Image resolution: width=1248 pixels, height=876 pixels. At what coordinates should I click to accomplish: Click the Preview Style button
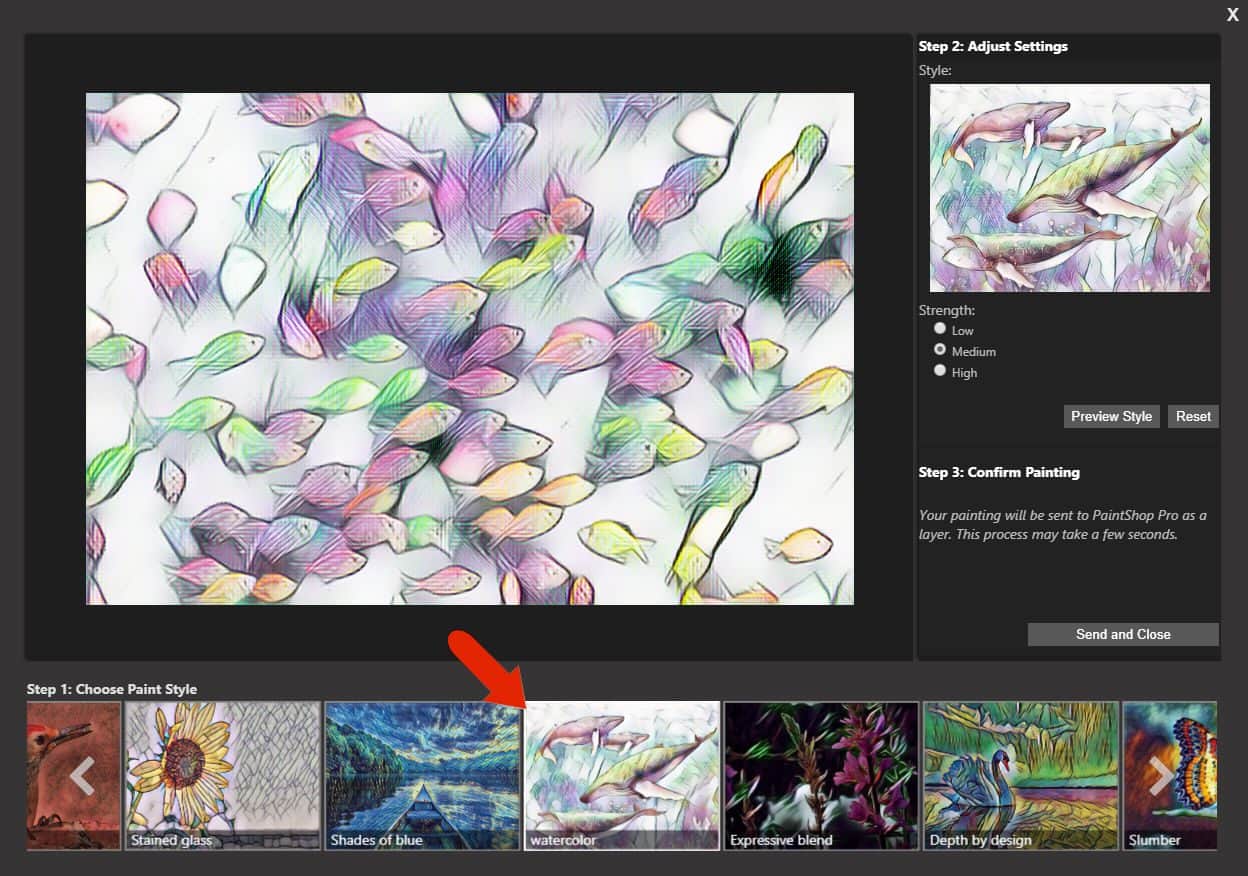coord(1111,416)
